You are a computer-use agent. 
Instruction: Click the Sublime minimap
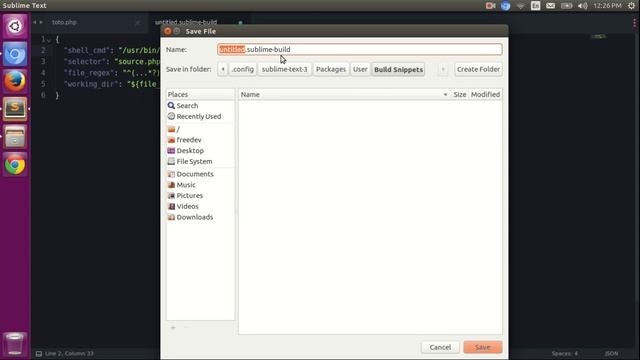[x=598, y=37]
